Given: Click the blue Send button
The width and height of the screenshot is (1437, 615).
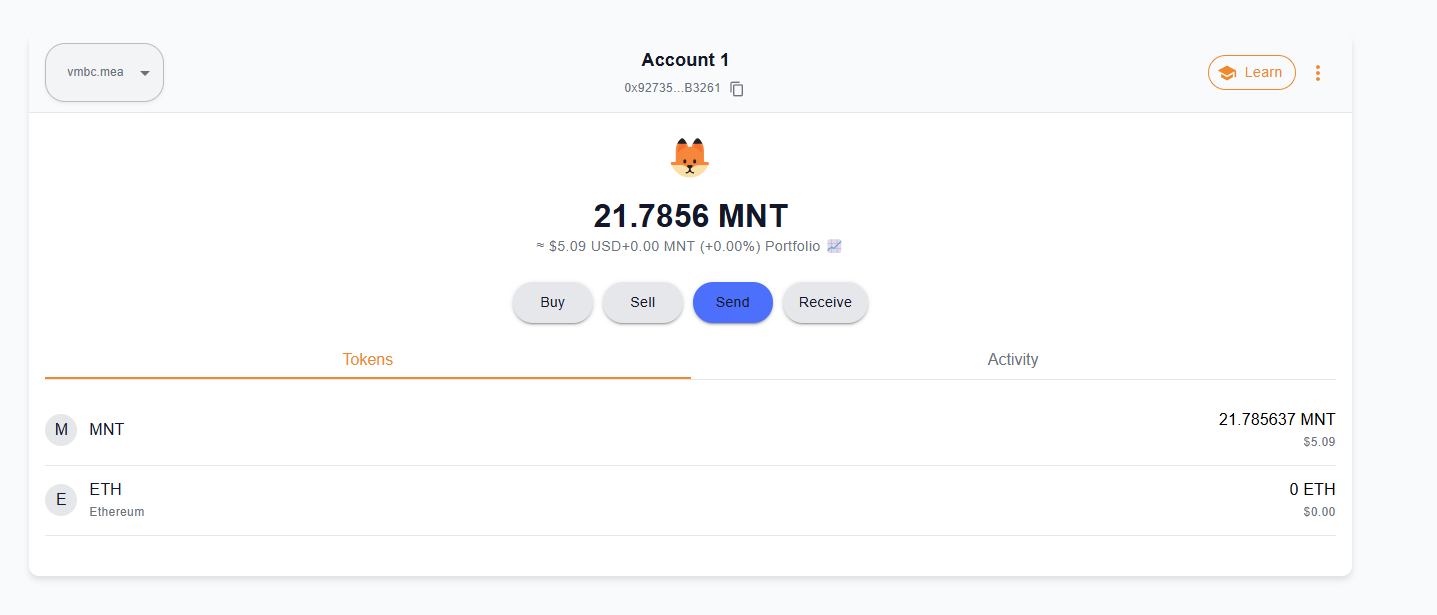Looking at the screenshot, I should [733, 302].
